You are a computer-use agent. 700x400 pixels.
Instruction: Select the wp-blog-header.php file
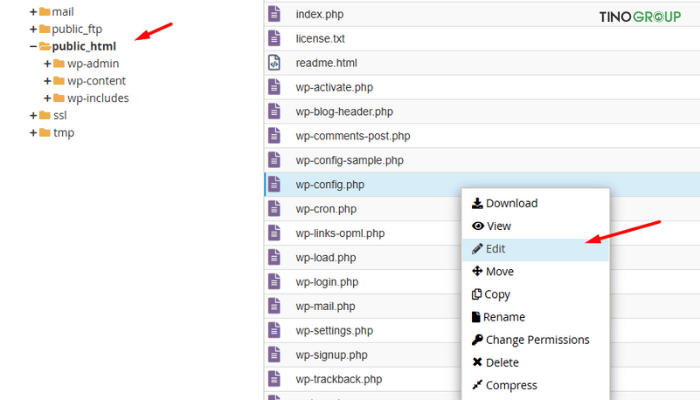tap(344, 112)
